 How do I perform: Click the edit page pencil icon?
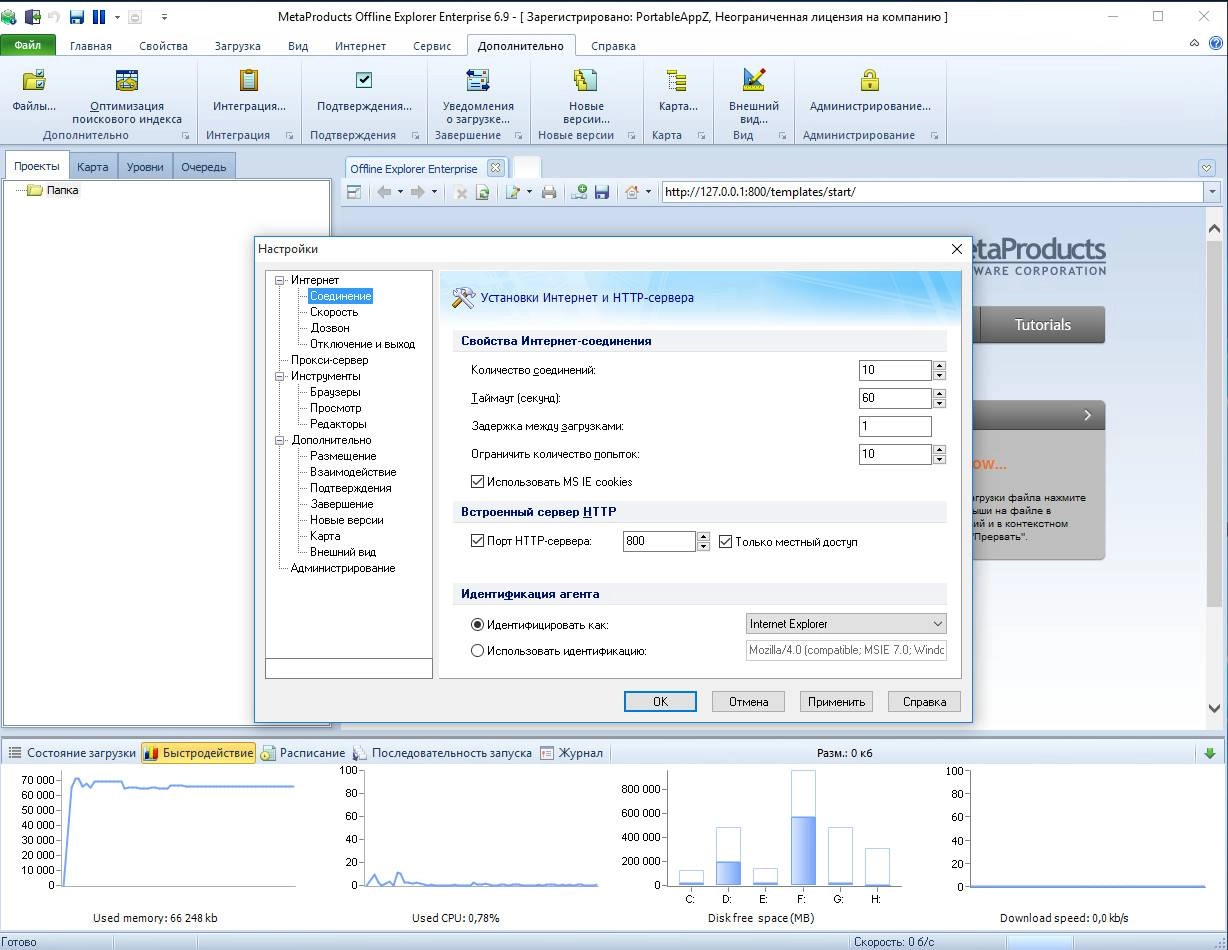tap(513, 192)
